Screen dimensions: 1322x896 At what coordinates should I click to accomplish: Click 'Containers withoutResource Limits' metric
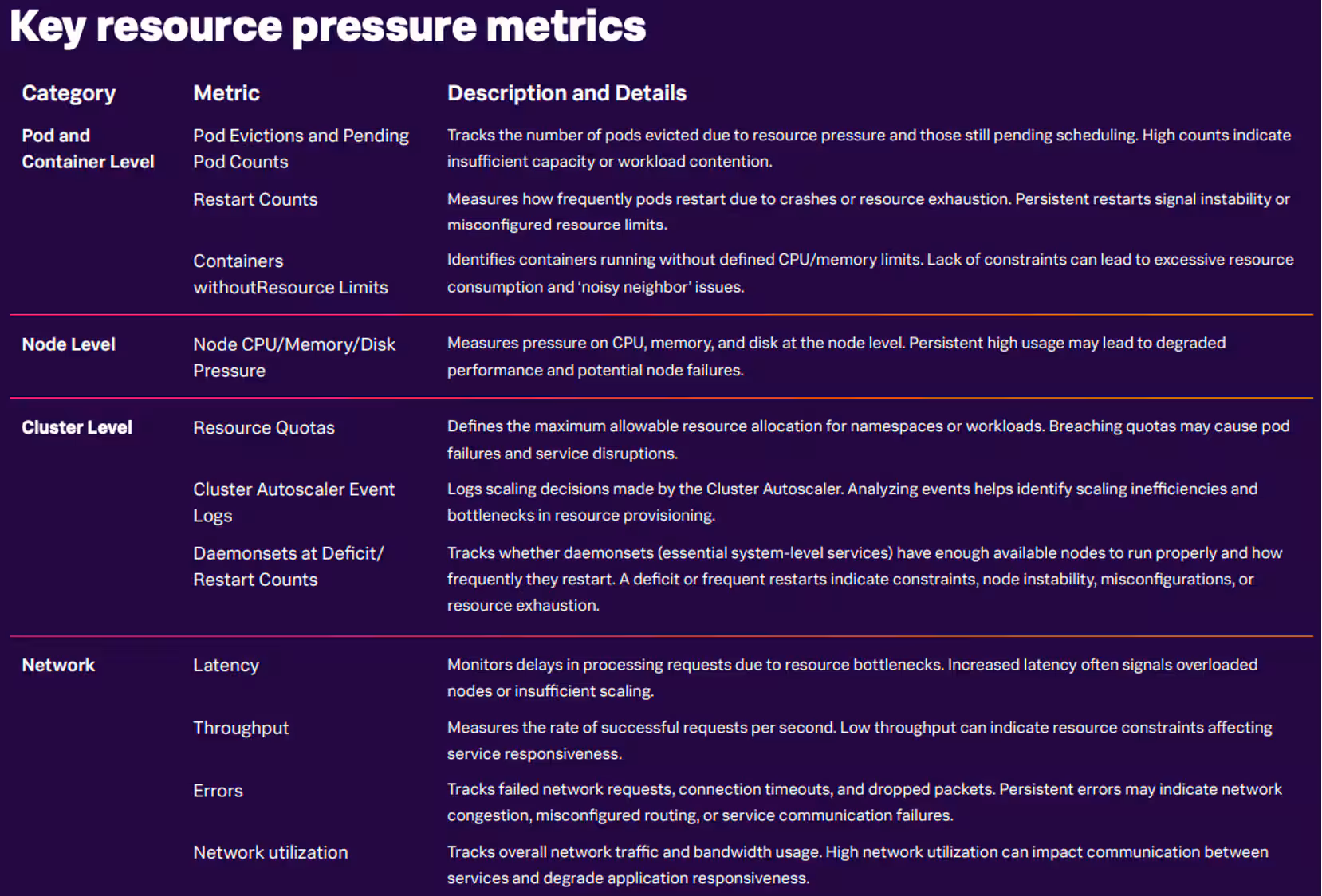tap(290, 274)
